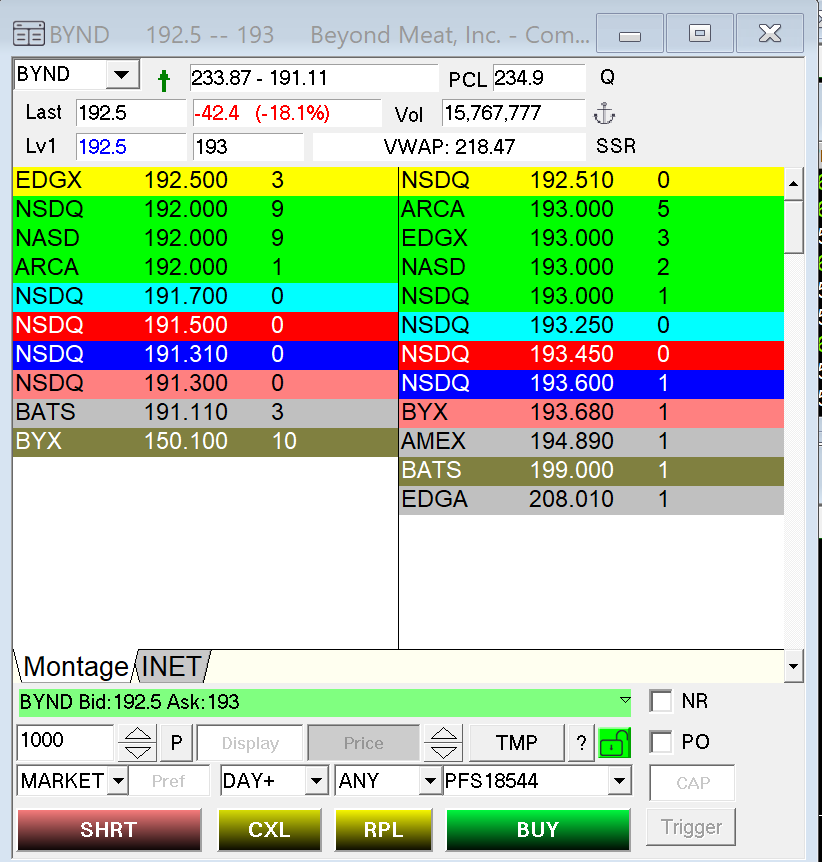The image size is (822, 862).
Task: Click the Pref field
Action: pyautogui.click(x=168, y=781)
